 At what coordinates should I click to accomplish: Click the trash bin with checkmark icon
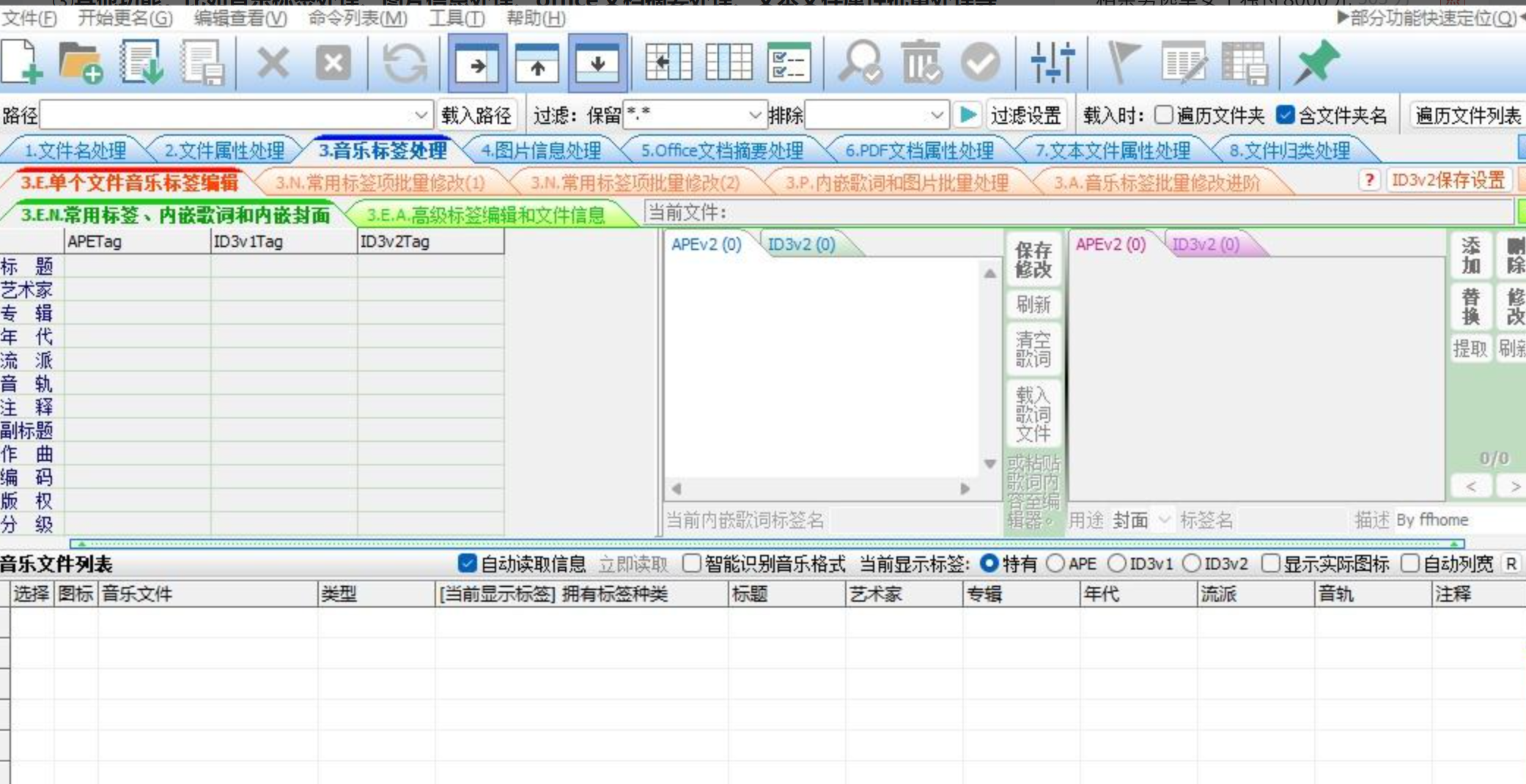click(921, 62)
